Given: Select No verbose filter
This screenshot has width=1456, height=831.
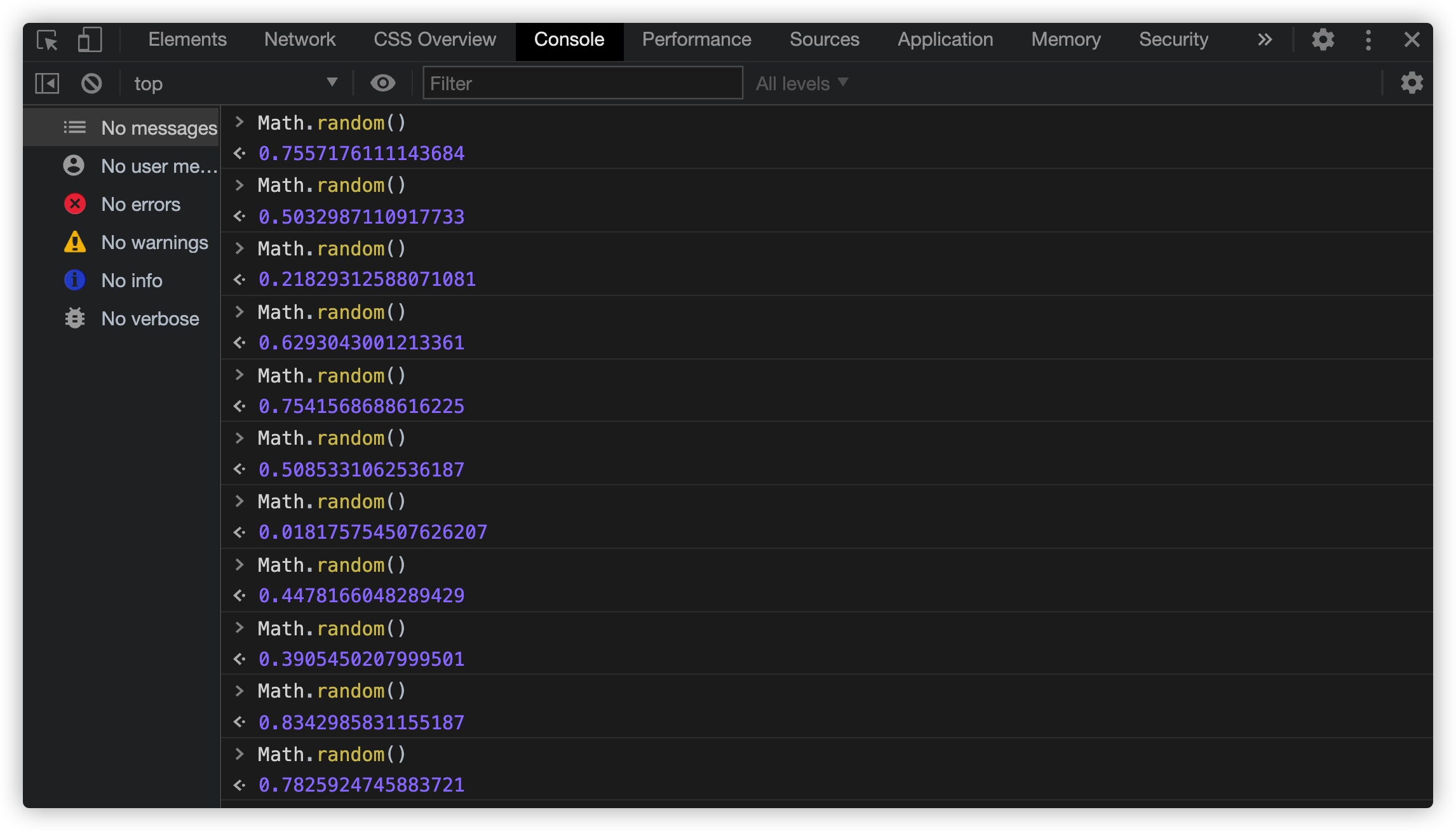Looking at the screenshot, I should pos(121,318).
